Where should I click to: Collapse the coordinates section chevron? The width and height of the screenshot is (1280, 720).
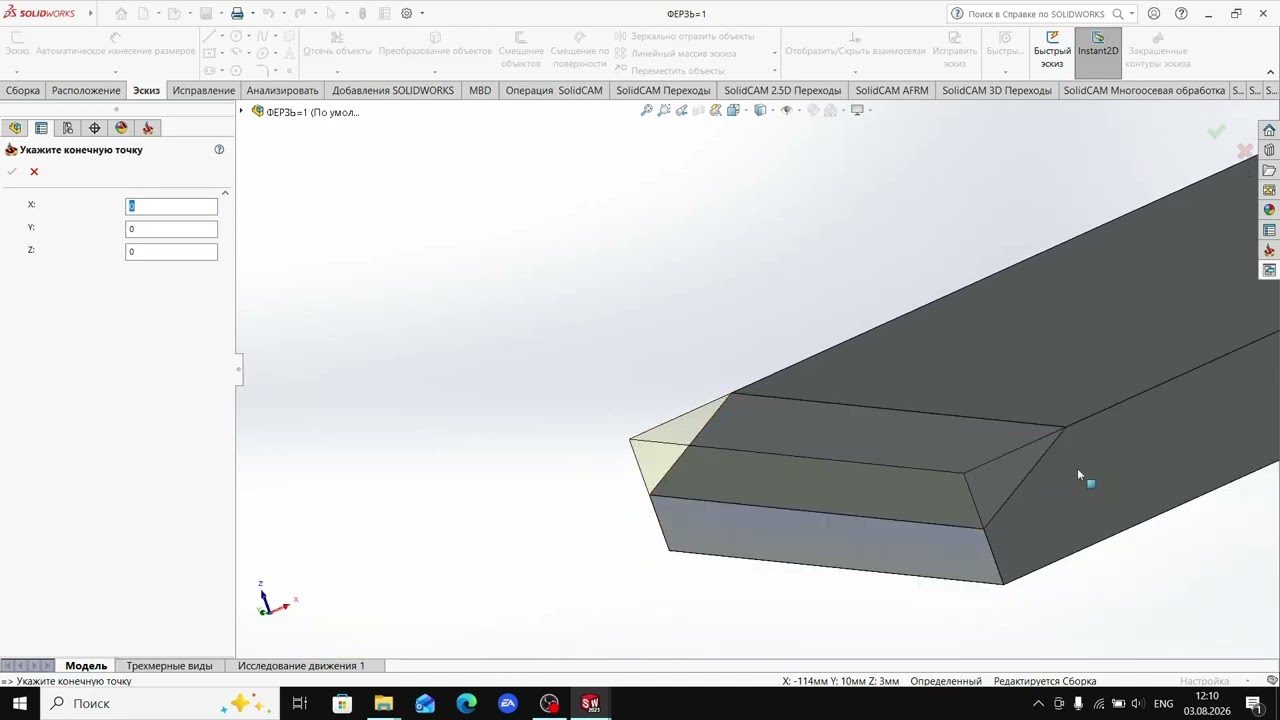point(225,193)
